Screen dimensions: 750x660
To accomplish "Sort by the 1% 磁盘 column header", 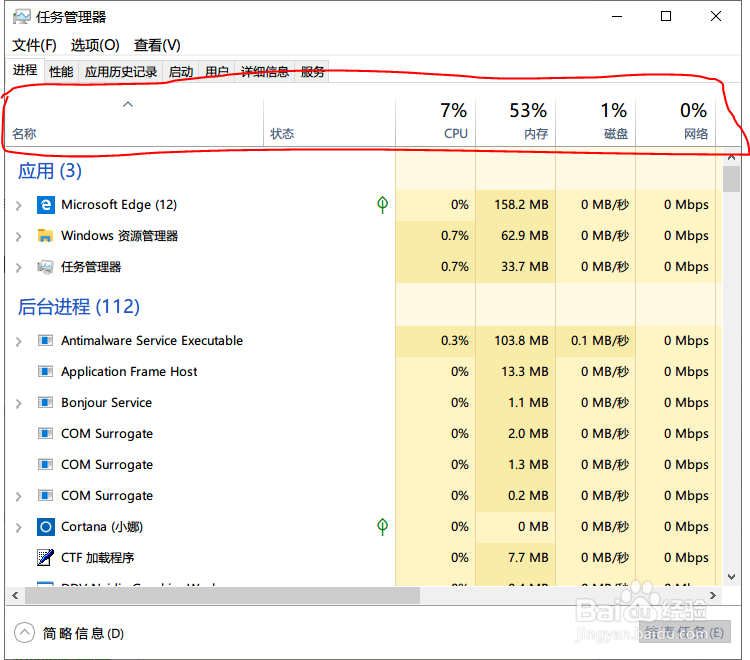I will point(596,122).
